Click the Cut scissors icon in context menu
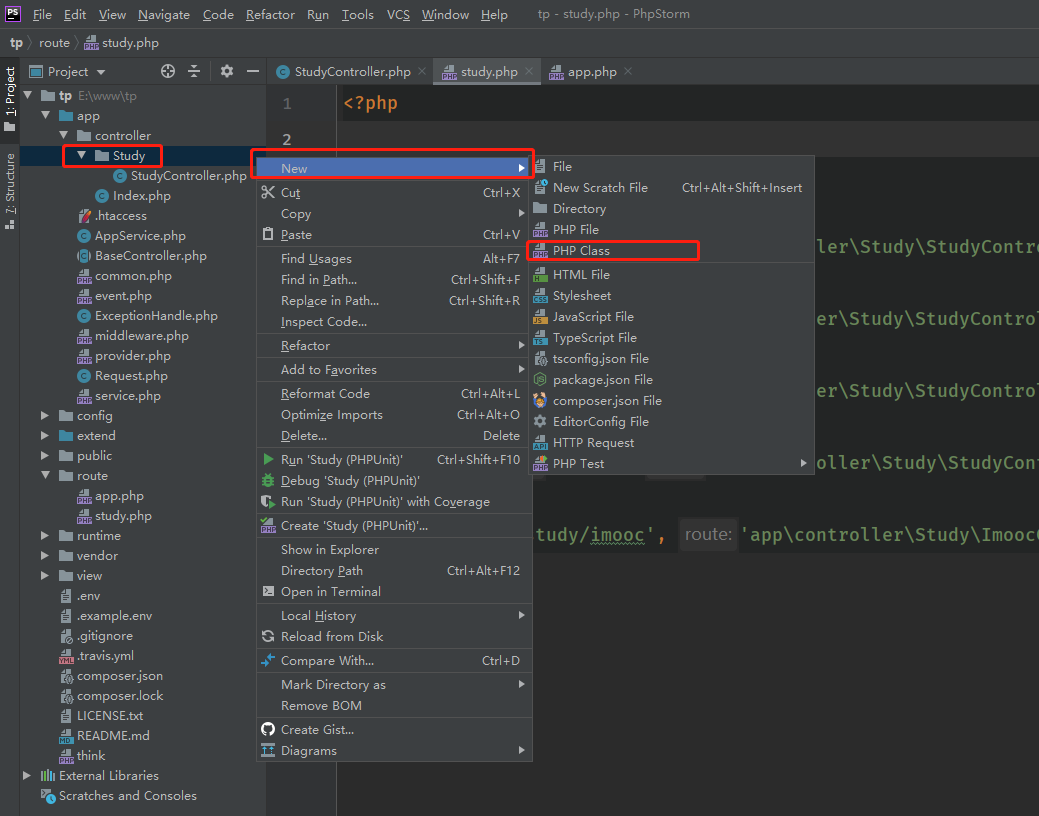The image size is (1039, 816). click(268, 192)
